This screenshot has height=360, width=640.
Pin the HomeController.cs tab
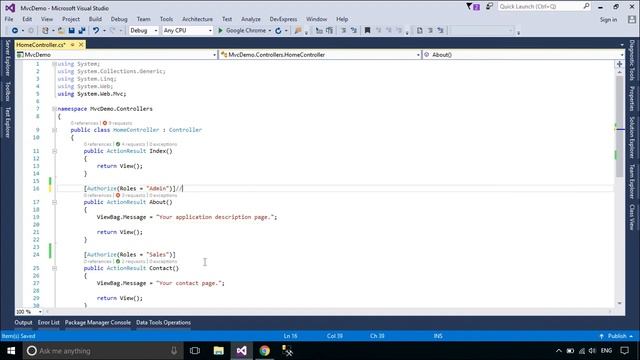point(73,44)
